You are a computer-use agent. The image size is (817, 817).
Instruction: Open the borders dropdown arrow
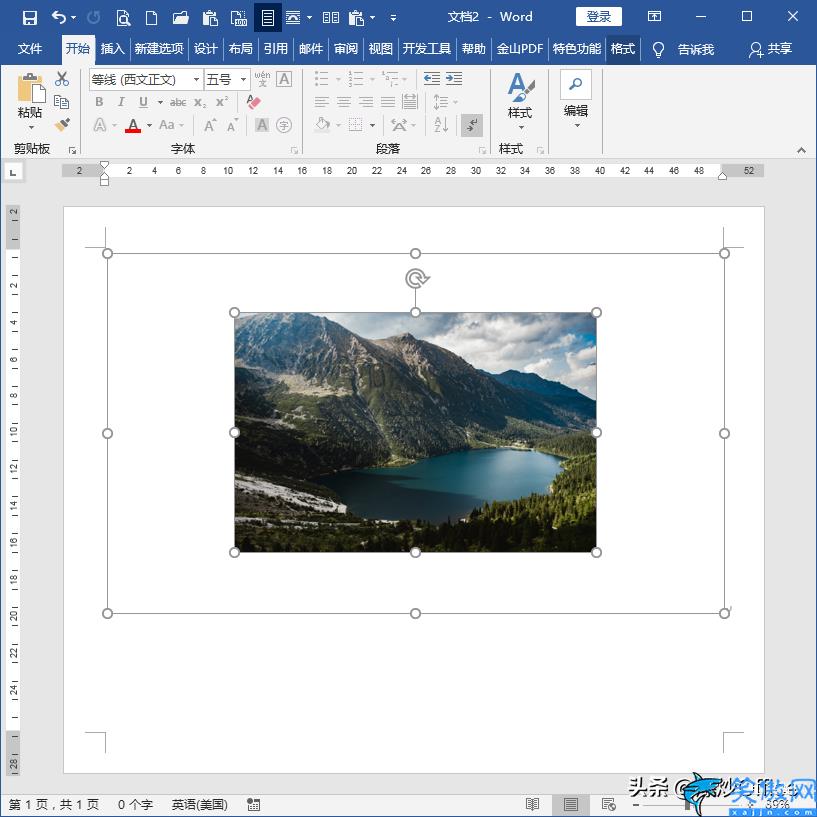click(373, 125)
